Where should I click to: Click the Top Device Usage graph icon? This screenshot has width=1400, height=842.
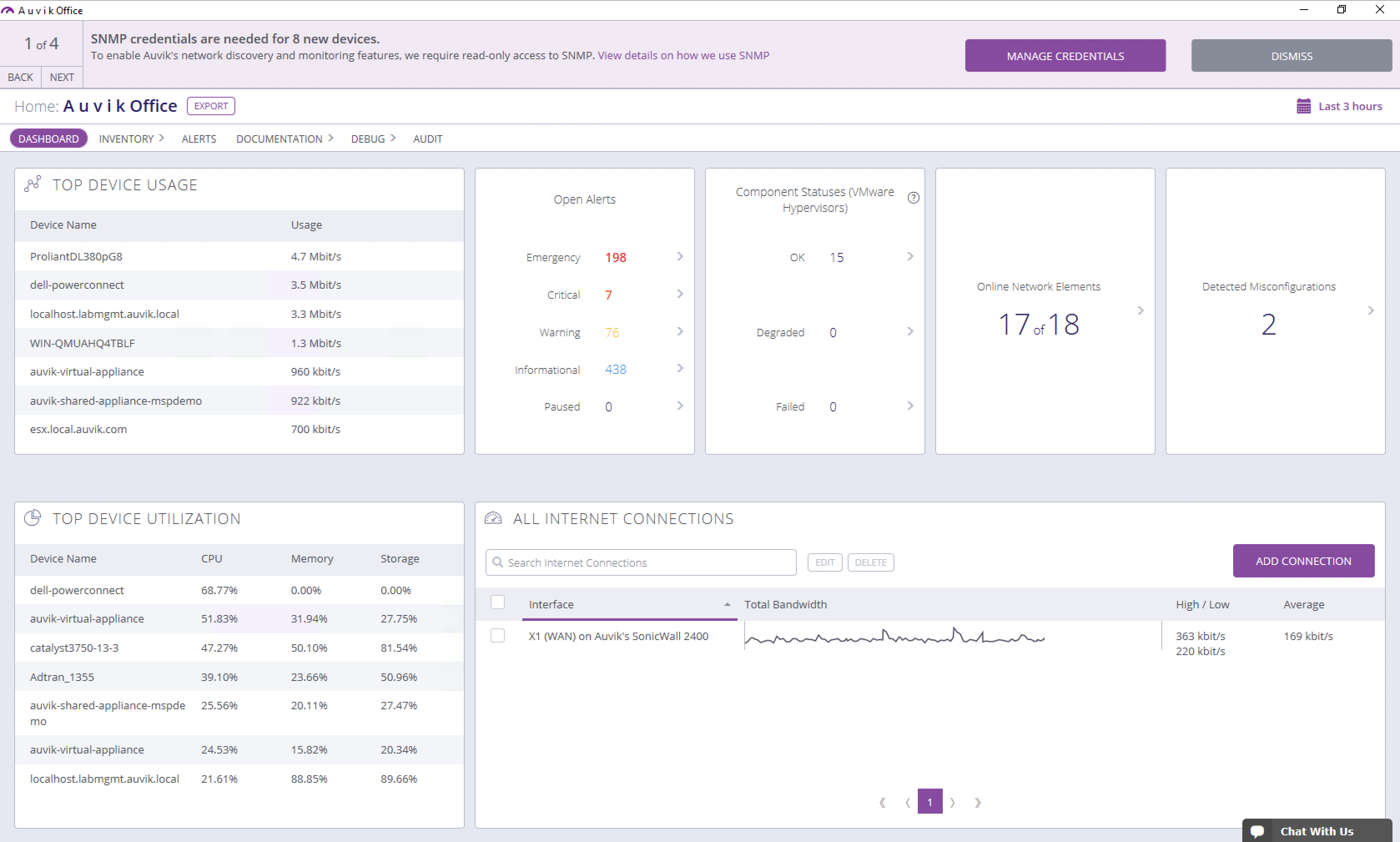pos(33,184)
